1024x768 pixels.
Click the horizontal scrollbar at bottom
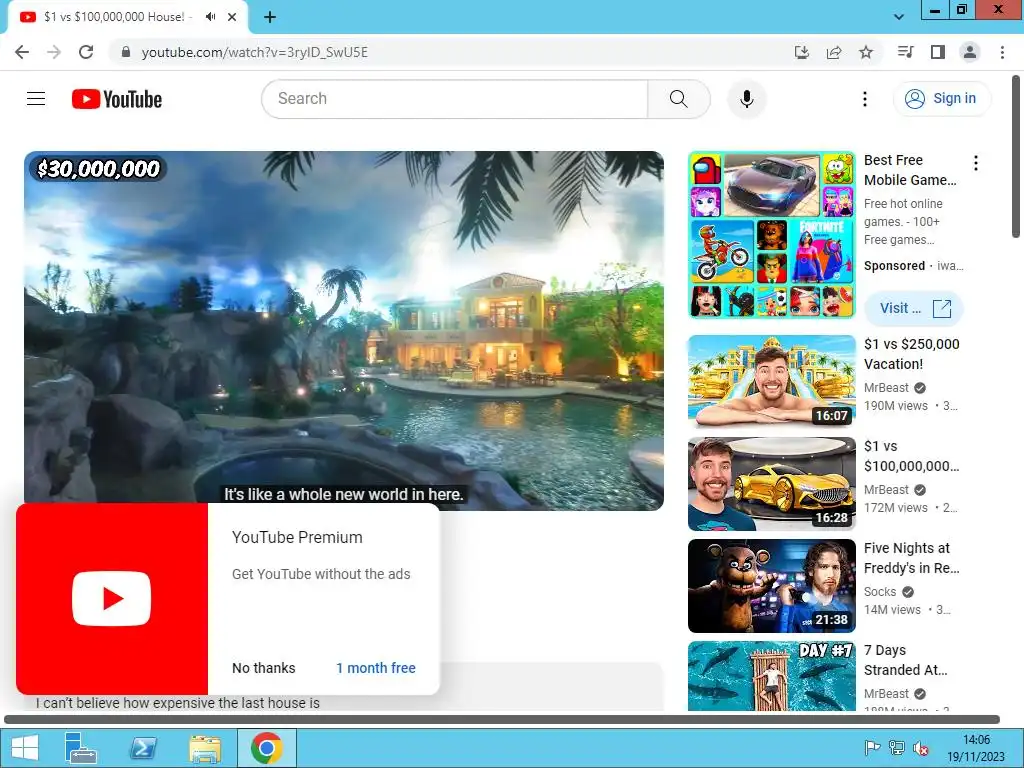point(502,719)
